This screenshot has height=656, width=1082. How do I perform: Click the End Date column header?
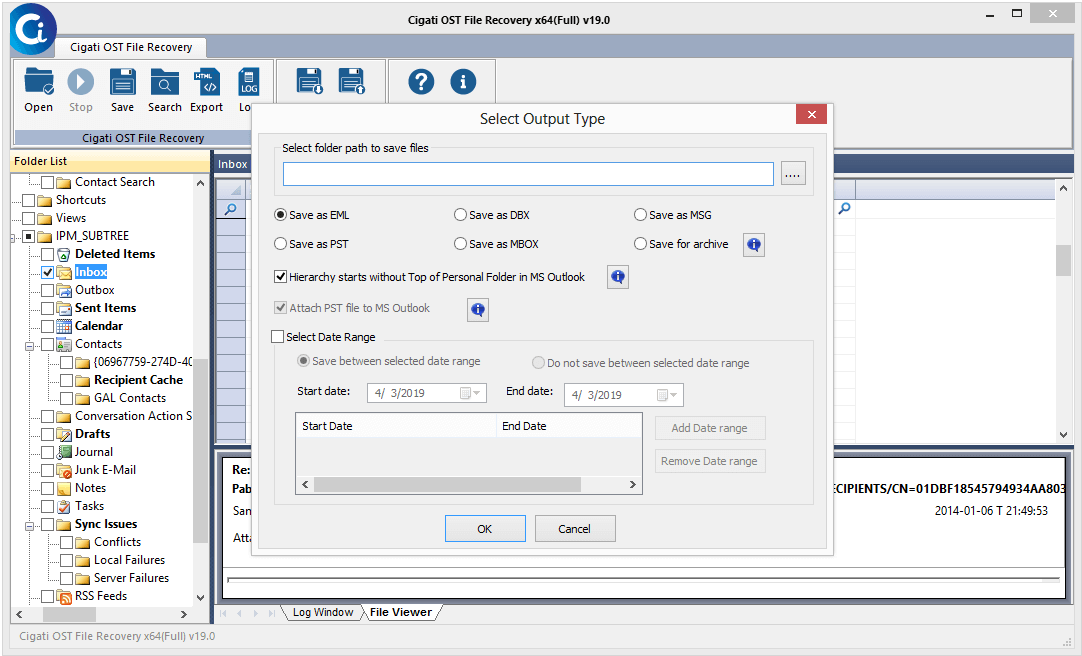point(569,426)
